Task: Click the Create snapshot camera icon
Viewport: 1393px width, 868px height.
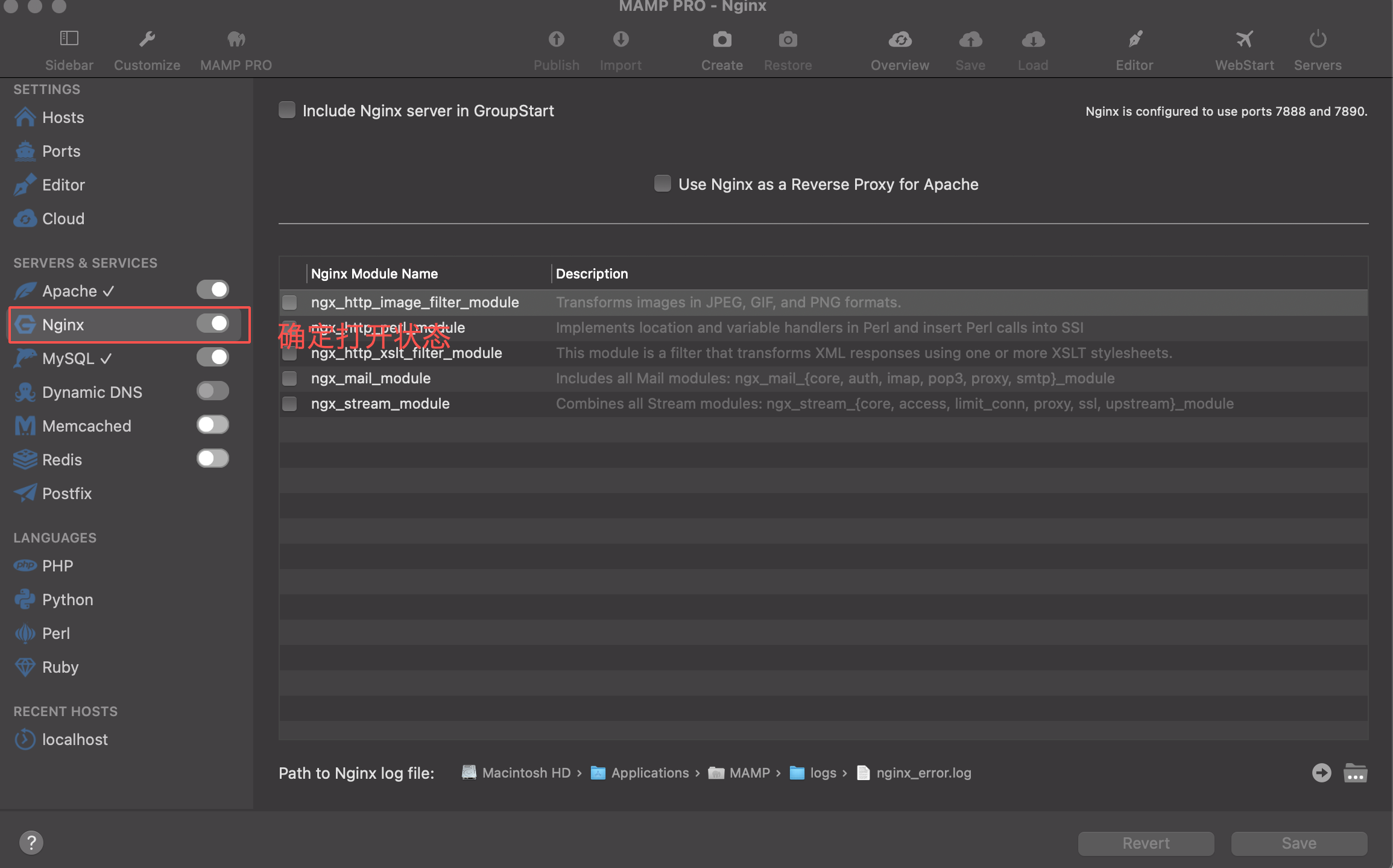Action: 722,40
